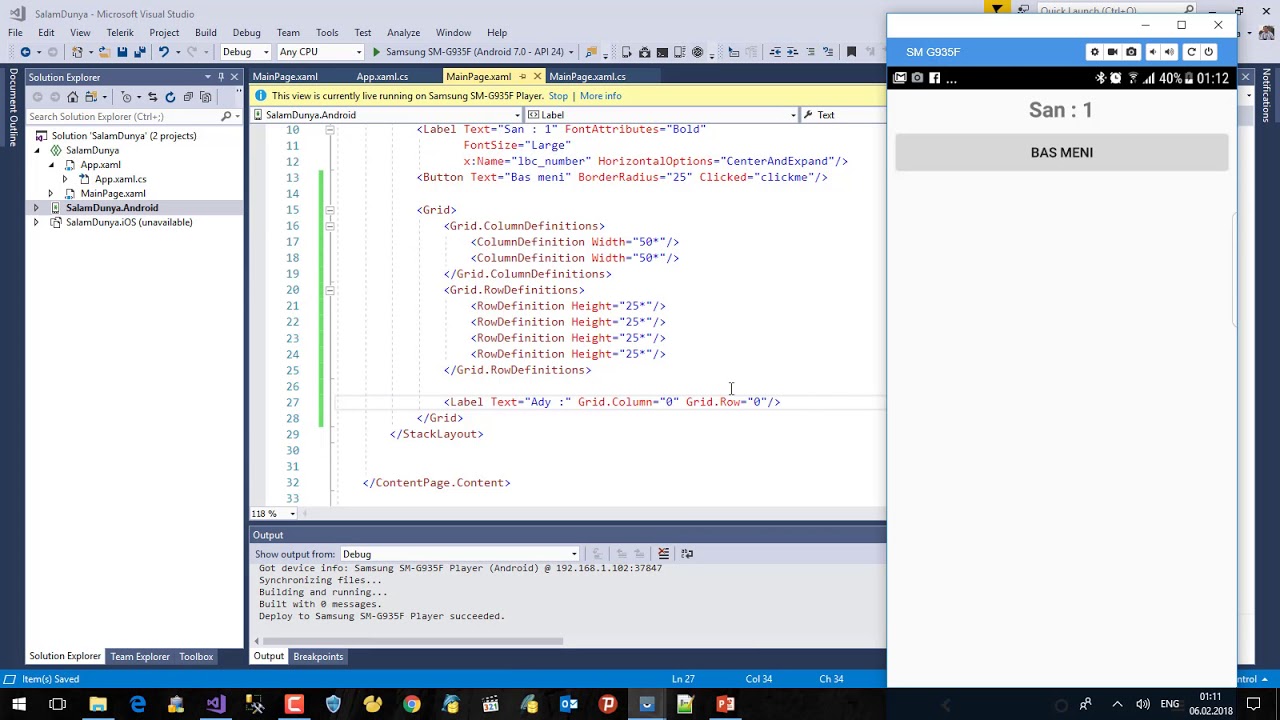The image size is (1280, 720).
Task: Click the Solution Explorer search magnifier
Action: [x=226, y=116]
